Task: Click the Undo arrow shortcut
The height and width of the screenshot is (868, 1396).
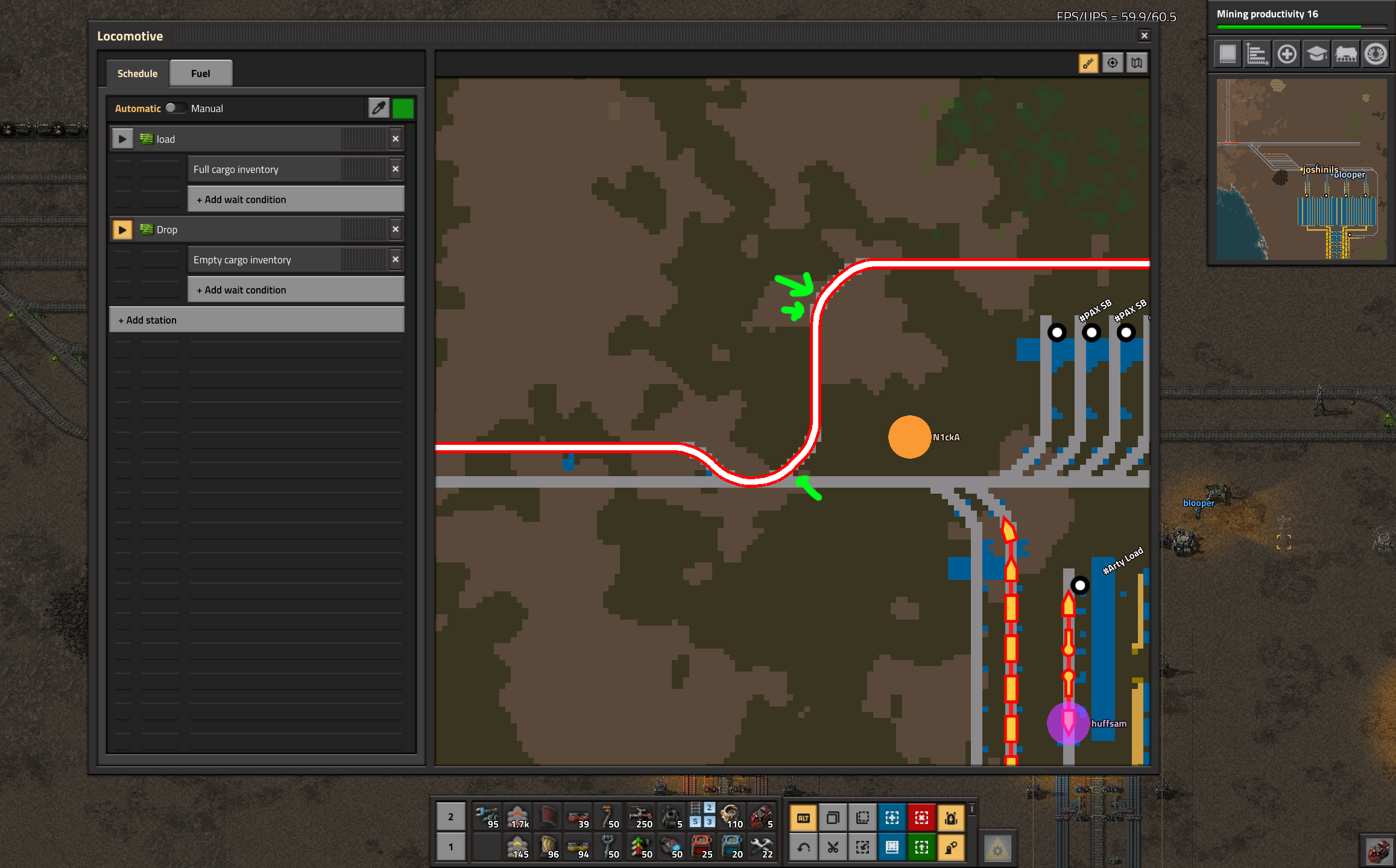Action: click(x=803, y=848)
